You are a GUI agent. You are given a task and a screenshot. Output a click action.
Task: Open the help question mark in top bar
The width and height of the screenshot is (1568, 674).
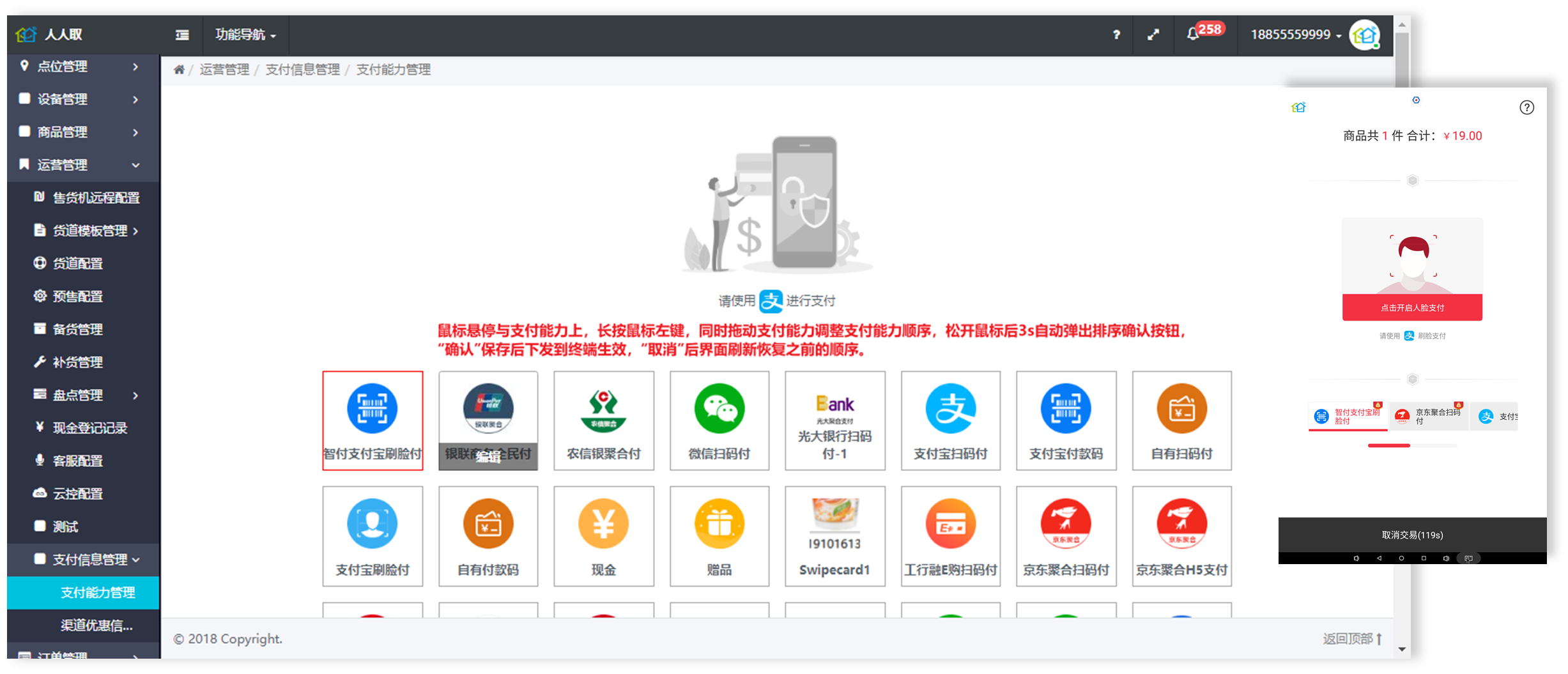(x=1116, y=34)
